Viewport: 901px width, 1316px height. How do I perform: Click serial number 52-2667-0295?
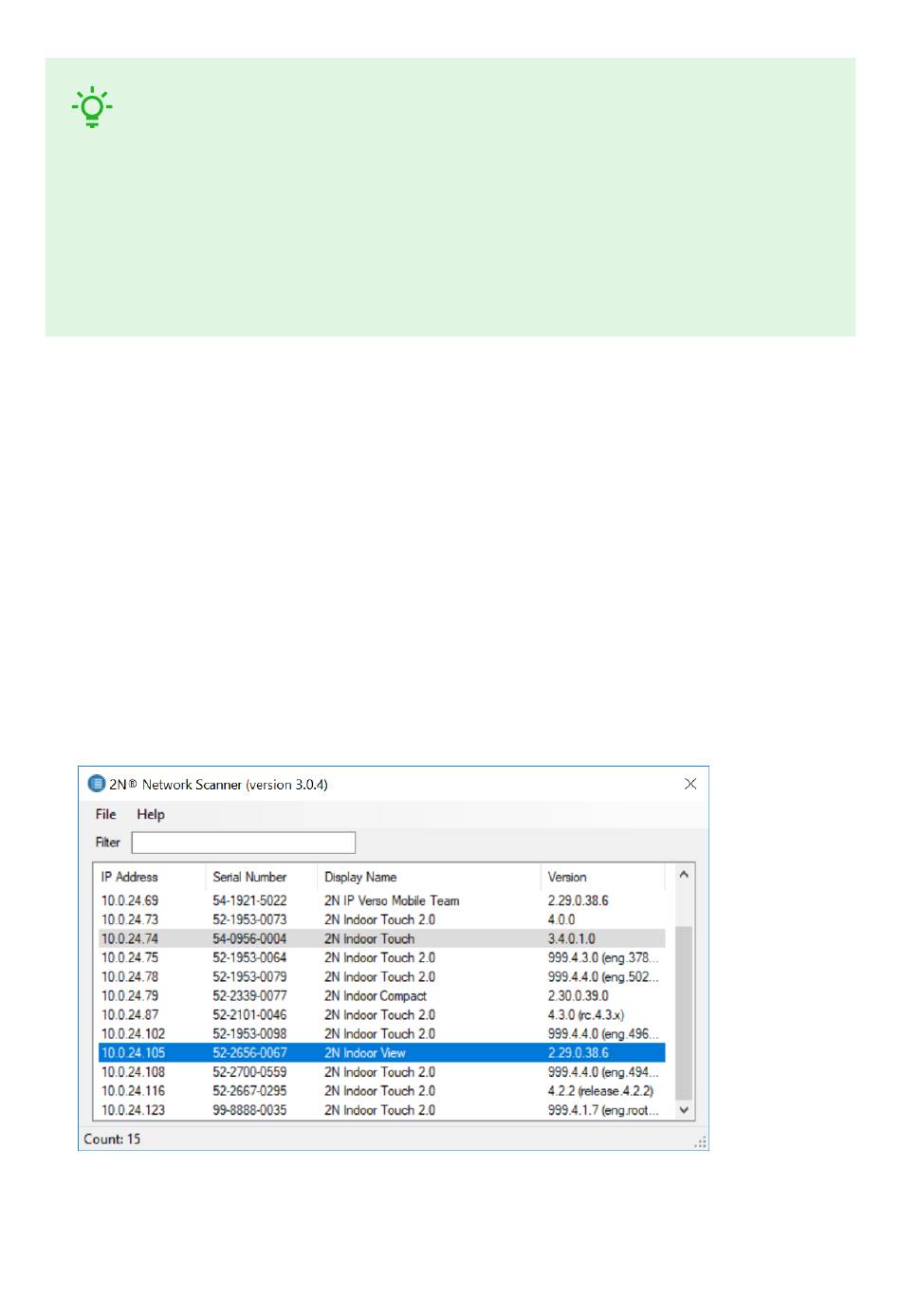249,1091
